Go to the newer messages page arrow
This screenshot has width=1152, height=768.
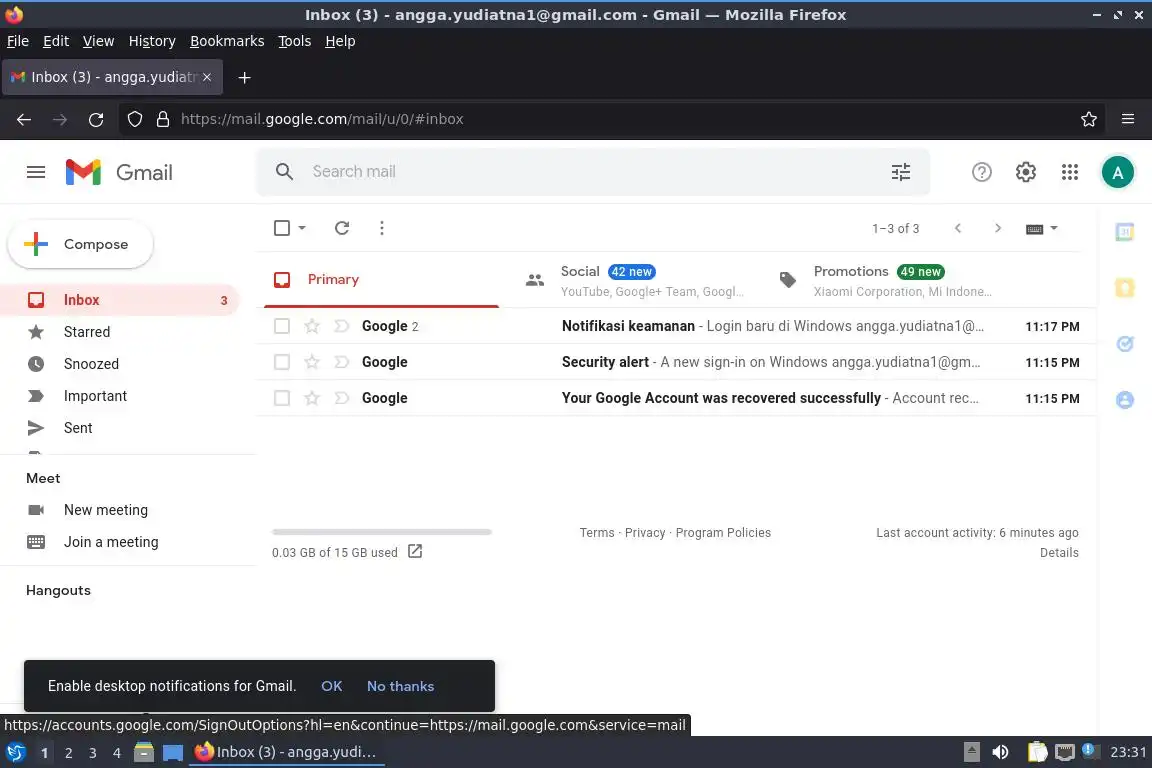(958, 228)
